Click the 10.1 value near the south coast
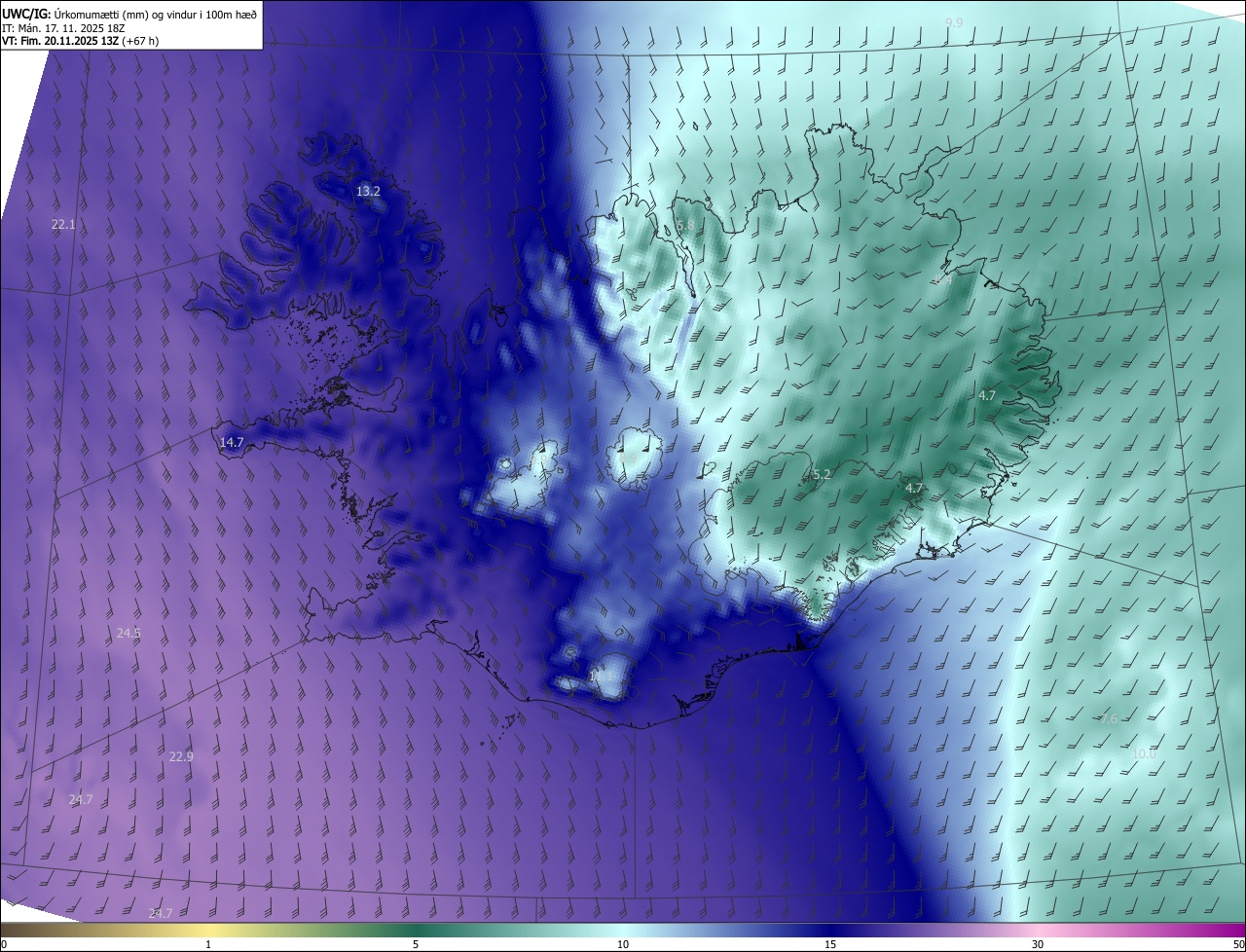 point(603,676)
